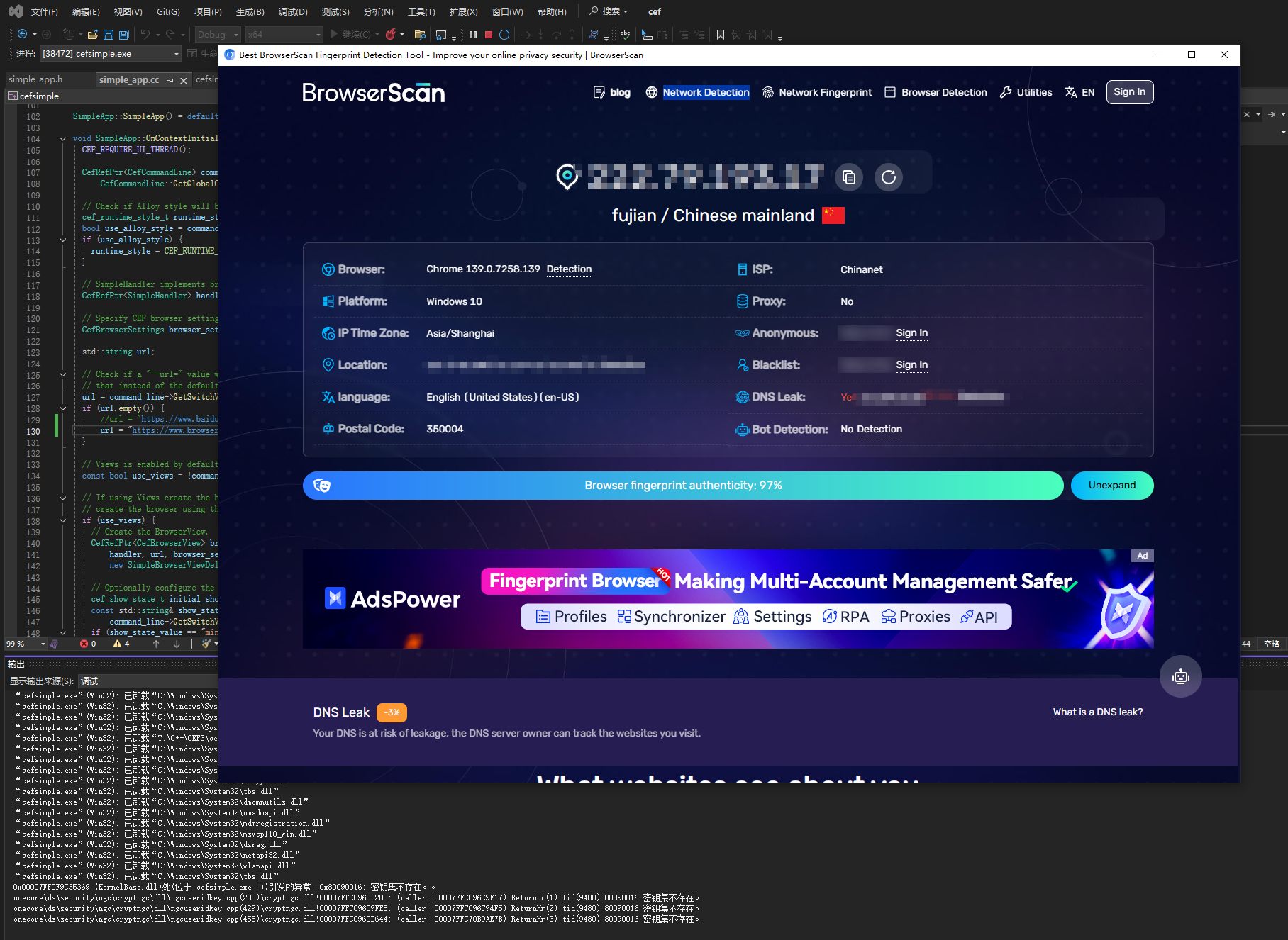This screenshot has height=940, width=1288.
Task: Click the Save file icon in toolbar
Action: click(109, 34)
